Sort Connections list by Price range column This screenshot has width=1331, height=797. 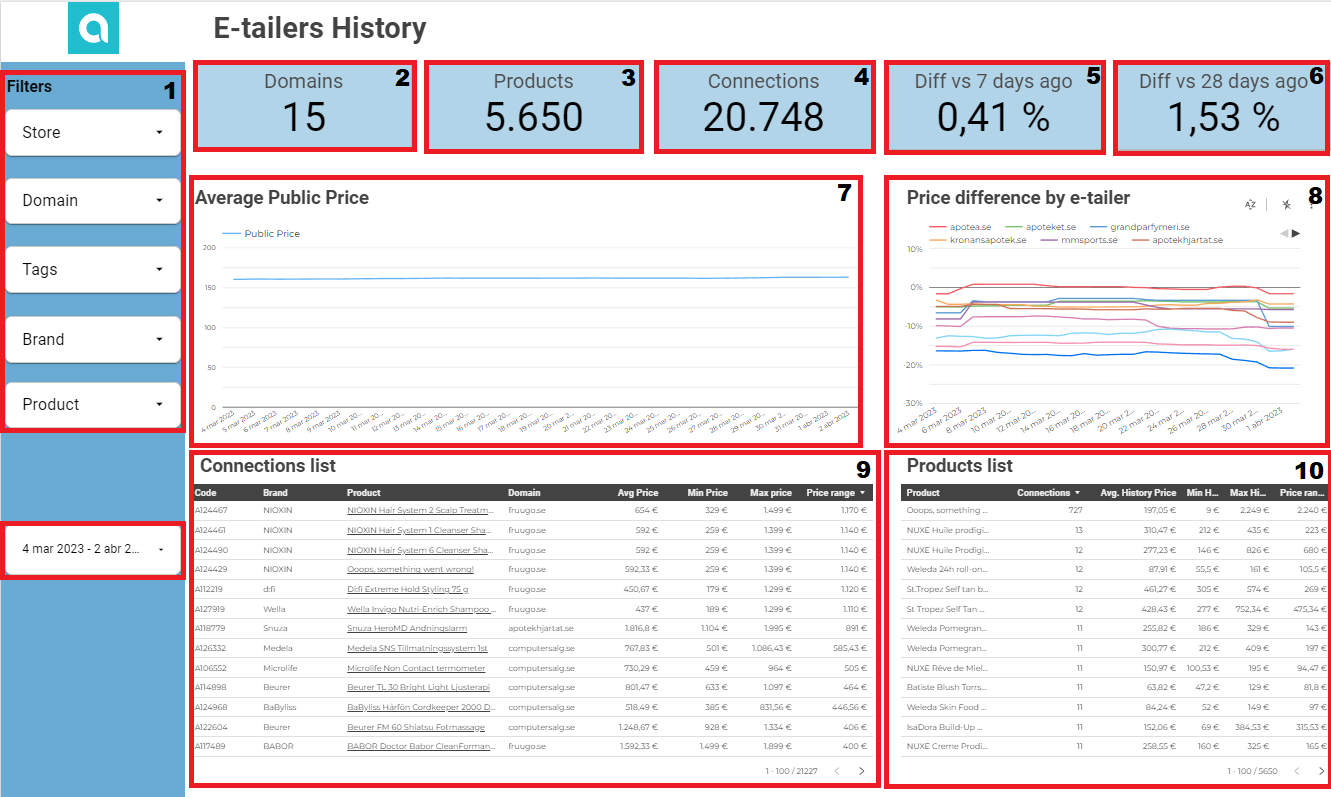836,493
